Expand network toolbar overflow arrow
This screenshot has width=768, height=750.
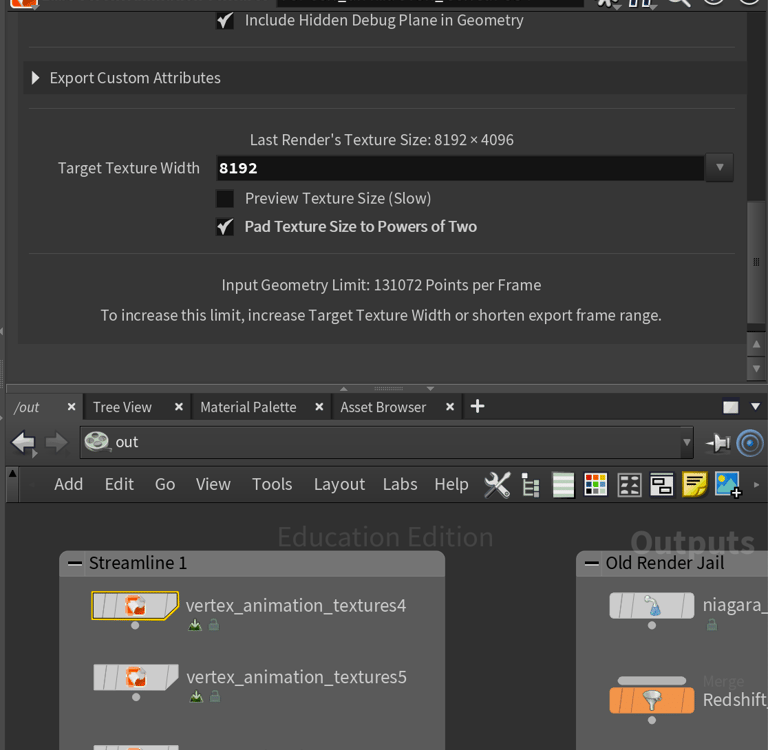(756, 484)
